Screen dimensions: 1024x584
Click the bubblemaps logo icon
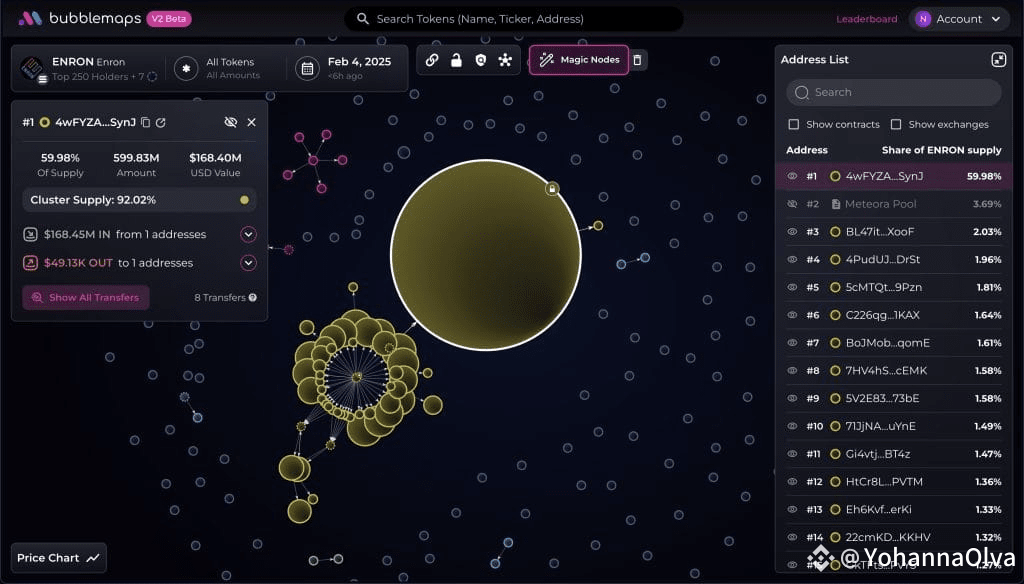30,18
